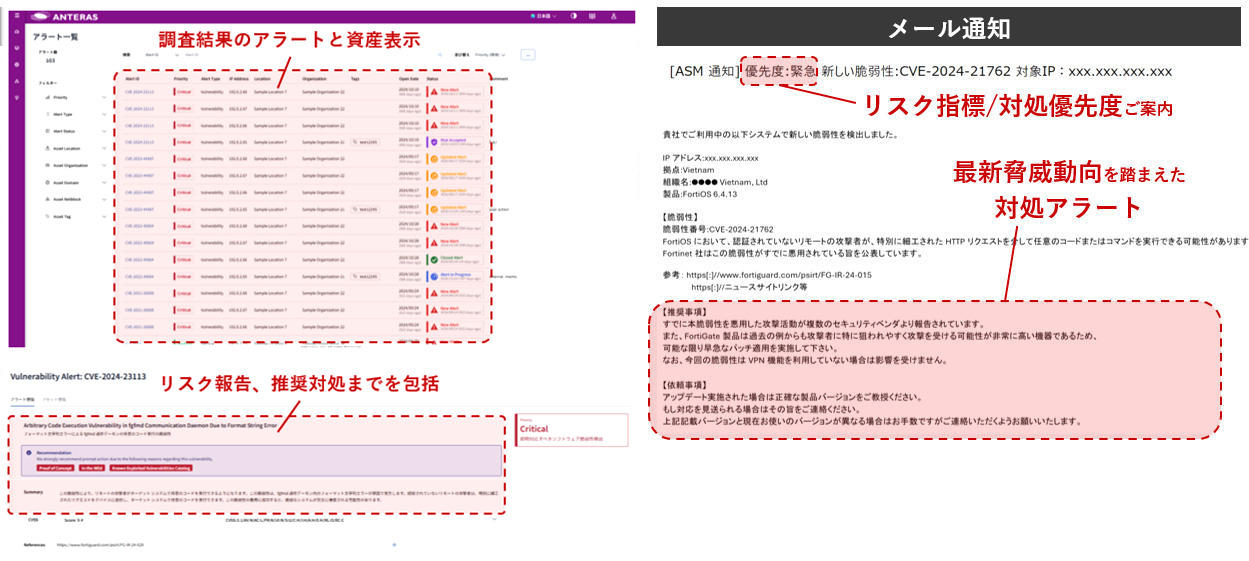Viewport: 1249px width, 561px height.
Task: Open the FG-IR-24-015 link in the mail
Action: coord(780,274)
